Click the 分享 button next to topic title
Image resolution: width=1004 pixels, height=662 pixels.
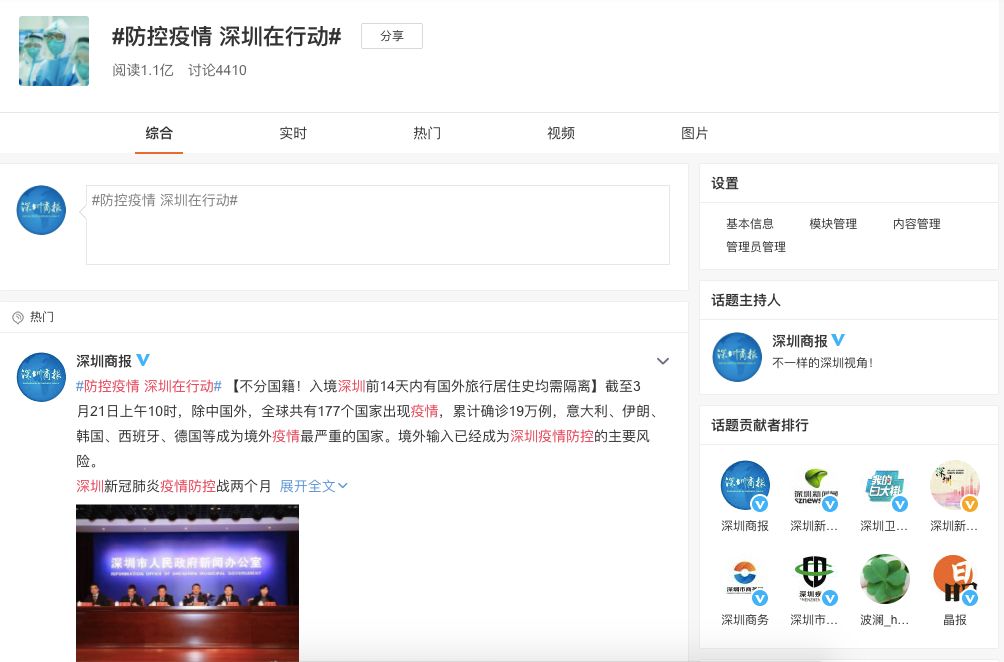click(x=392, y=36)
